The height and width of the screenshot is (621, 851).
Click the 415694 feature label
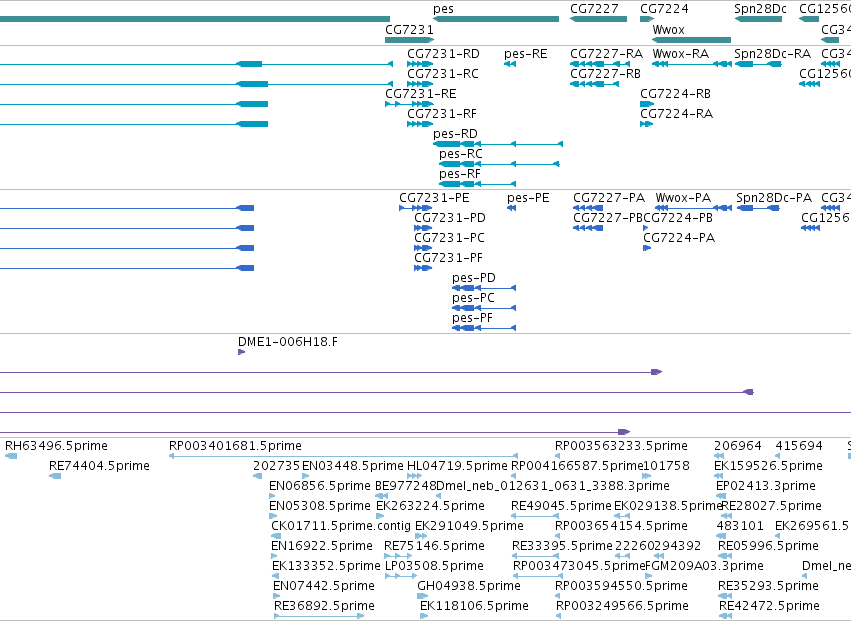(799, 446)
